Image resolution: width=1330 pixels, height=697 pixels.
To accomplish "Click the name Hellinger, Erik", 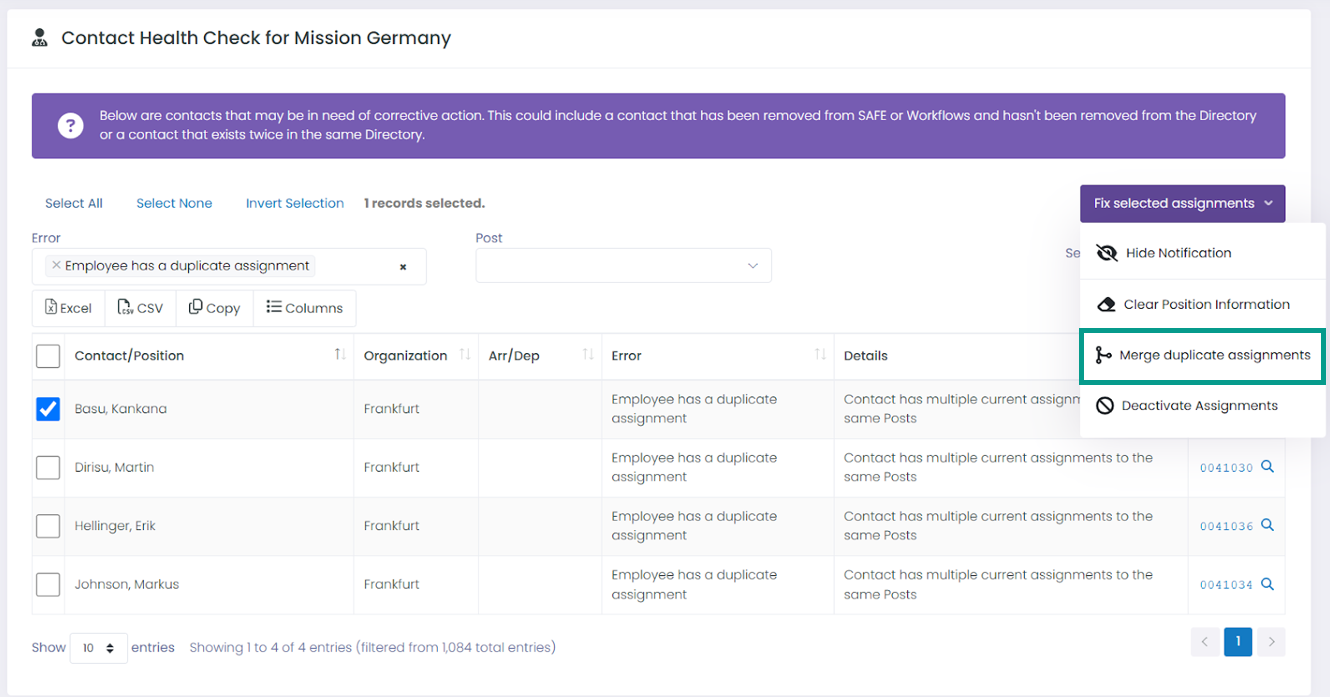I will coord(115,526).
